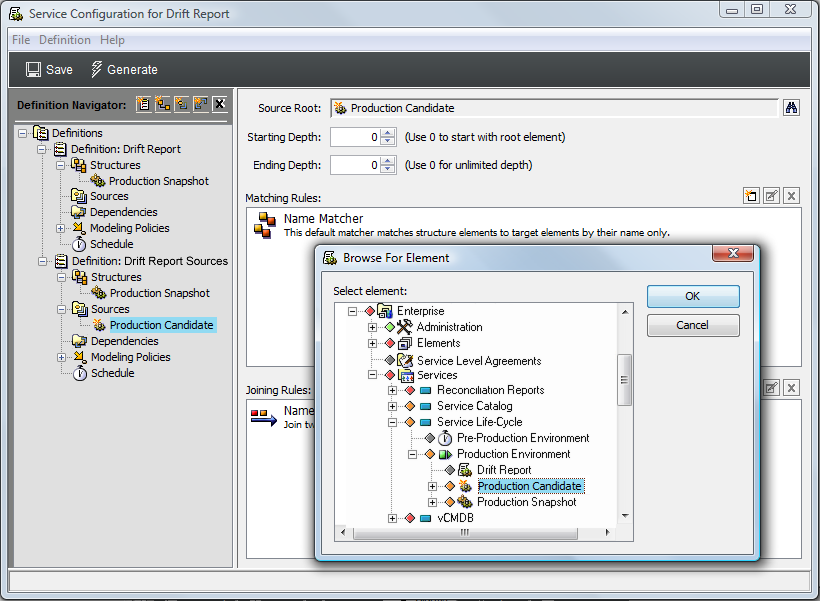Collapse Structures under Drift Report
Screen dimensions: 820x601
[61, 165]
